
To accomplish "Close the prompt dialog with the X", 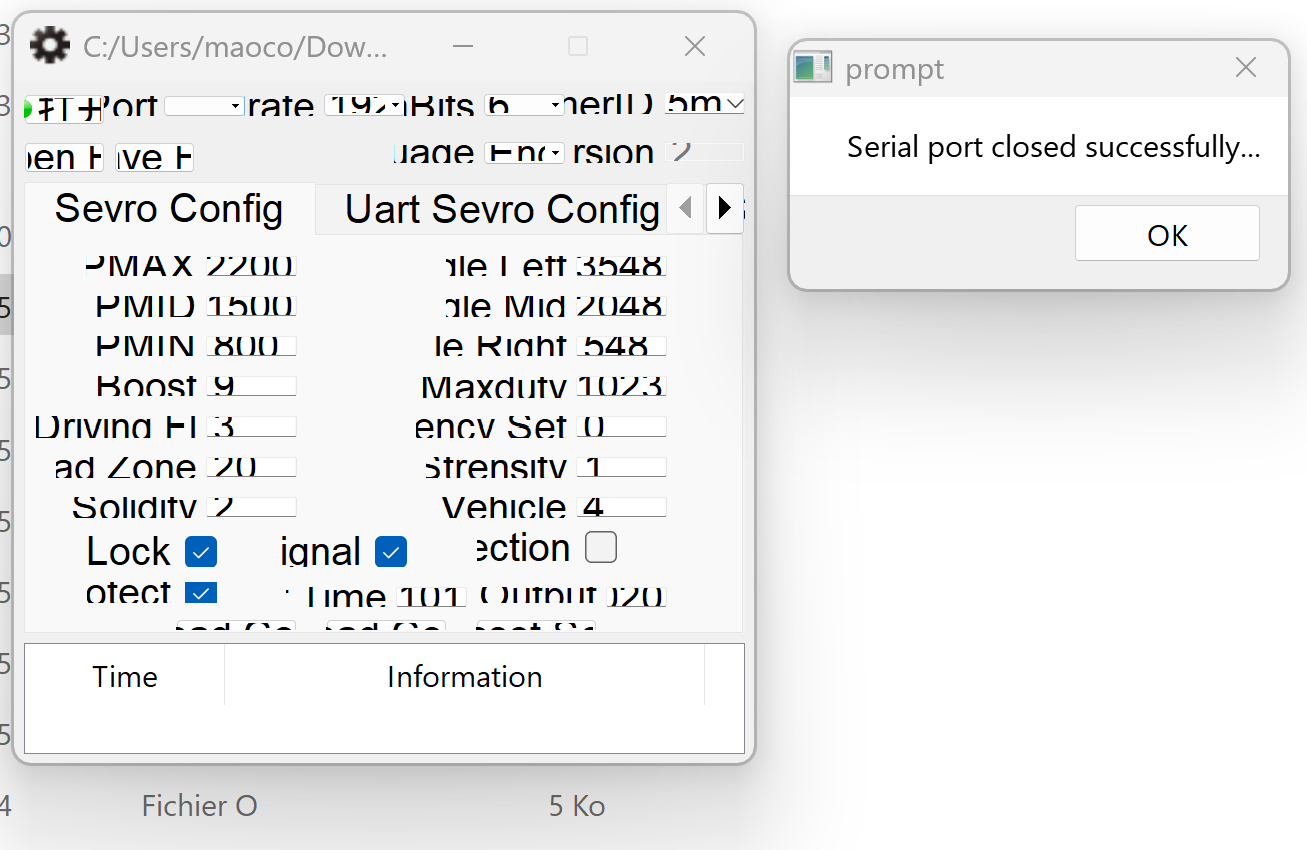I will click(1245, 68).
